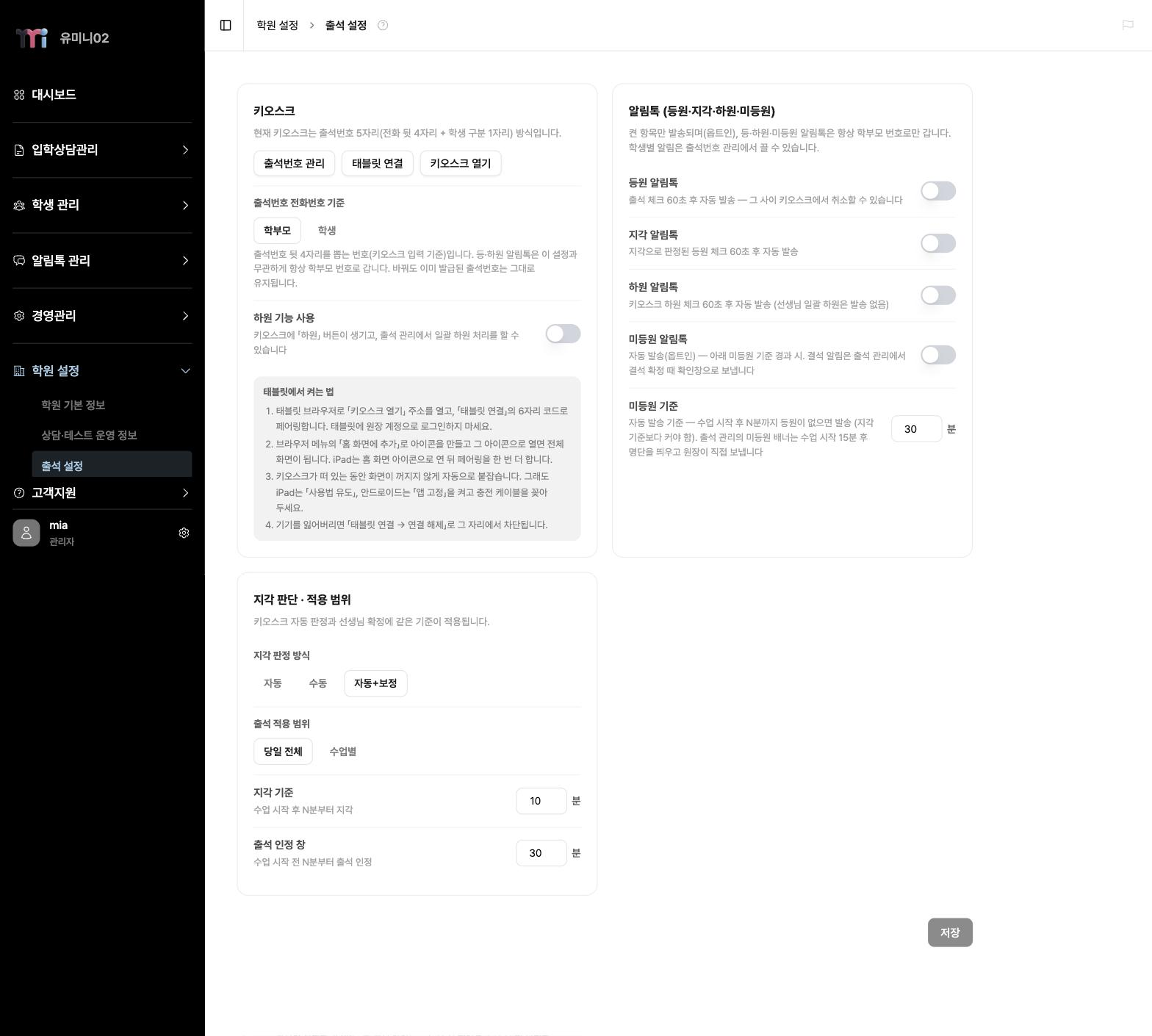This screenshot has width=1152, height=1036.
Task: Expand the 알림톡 관리 chevron
Action: coord(185,261)
